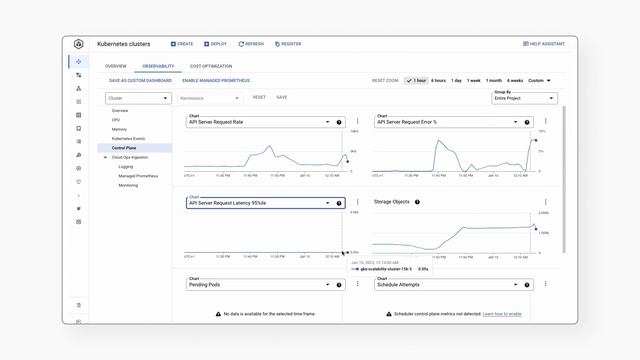Click the API Server Request Rate line chart
Image resolution: width=640 pixels, height=360 pixels.
point(265,153)
